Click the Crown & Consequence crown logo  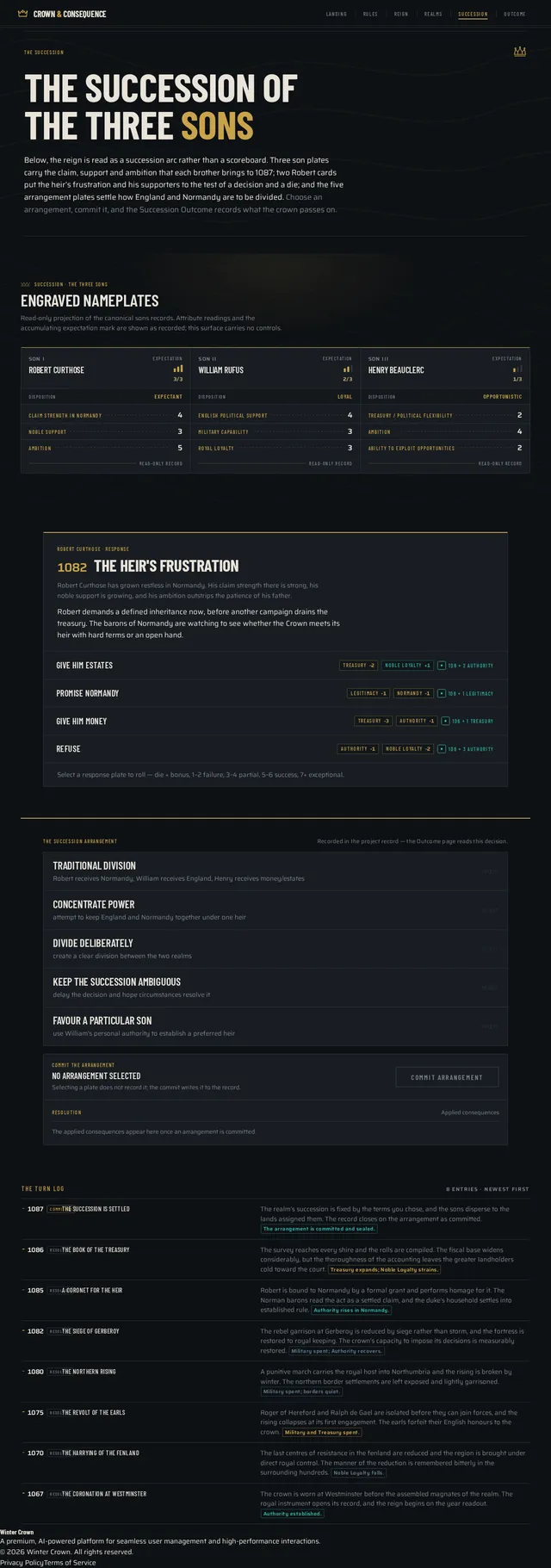tap(23, 14)
